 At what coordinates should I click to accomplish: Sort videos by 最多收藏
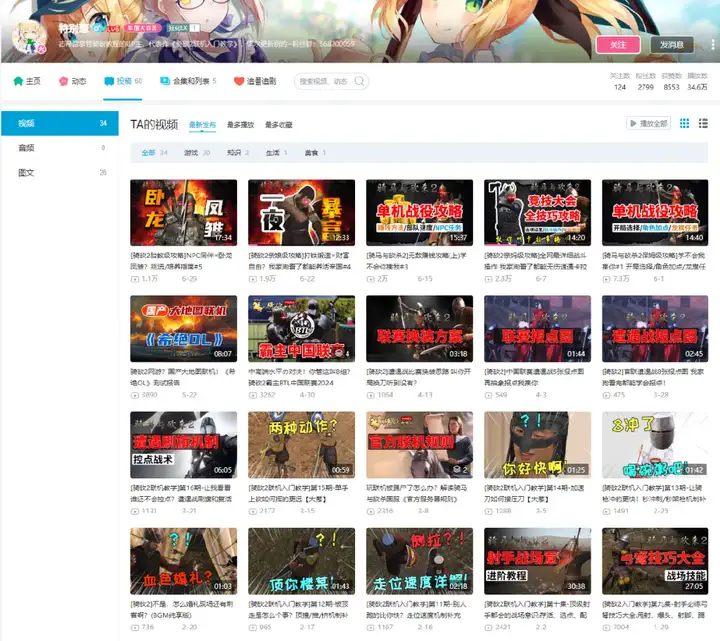[279, 125]
